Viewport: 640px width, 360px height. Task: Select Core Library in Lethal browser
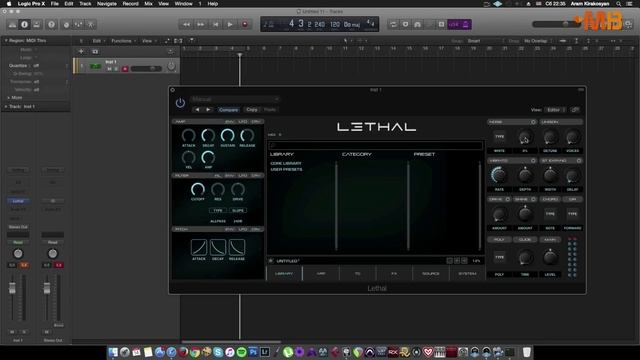pyautogui.click(x=286, y=163)
